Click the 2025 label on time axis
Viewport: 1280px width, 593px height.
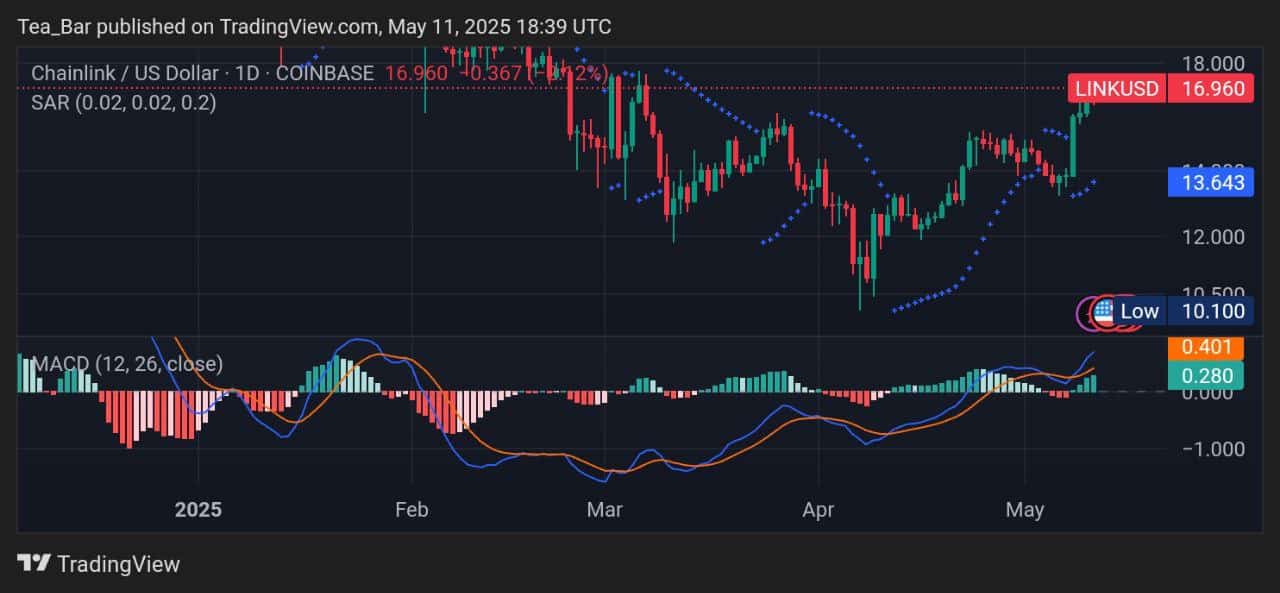tap(198, 510)
